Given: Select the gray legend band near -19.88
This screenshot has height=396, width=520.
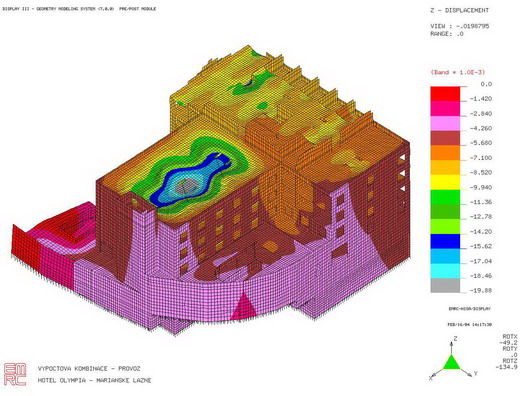Looking at the screenshot, I should point(445,286).
